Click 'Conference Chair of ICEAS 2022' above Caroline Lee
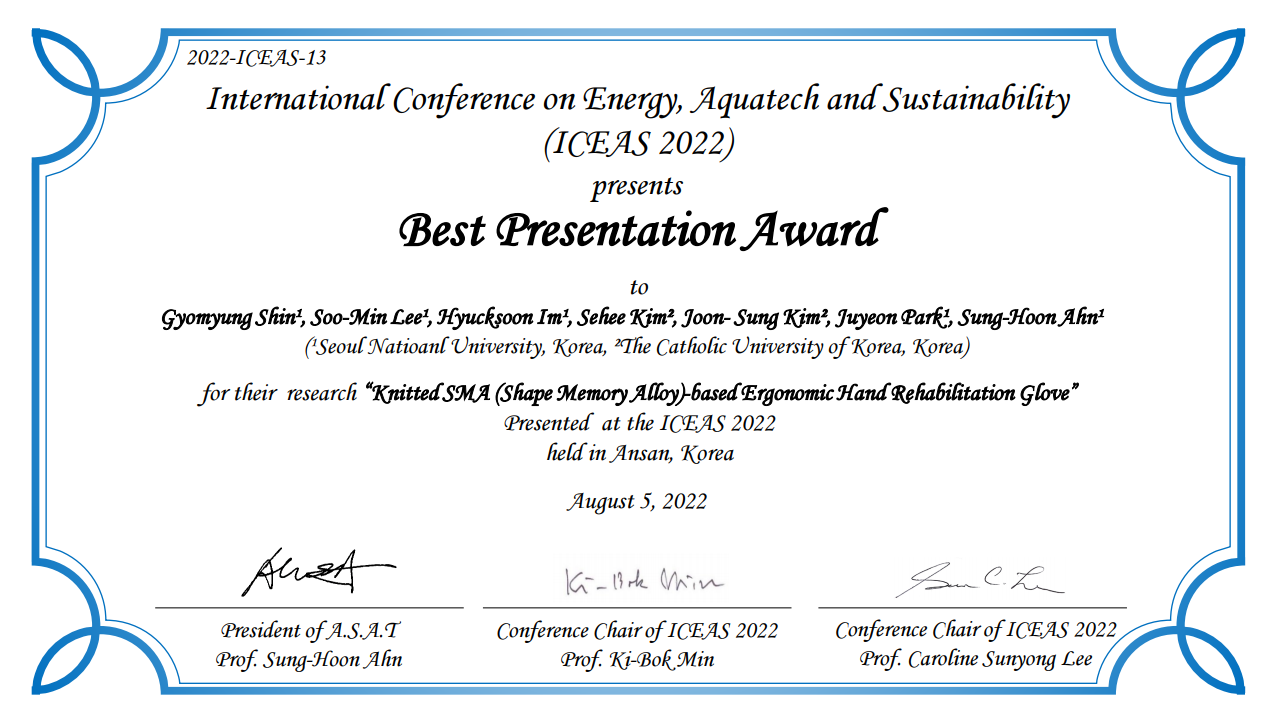1275x714 pixels. tap(975, 630)
